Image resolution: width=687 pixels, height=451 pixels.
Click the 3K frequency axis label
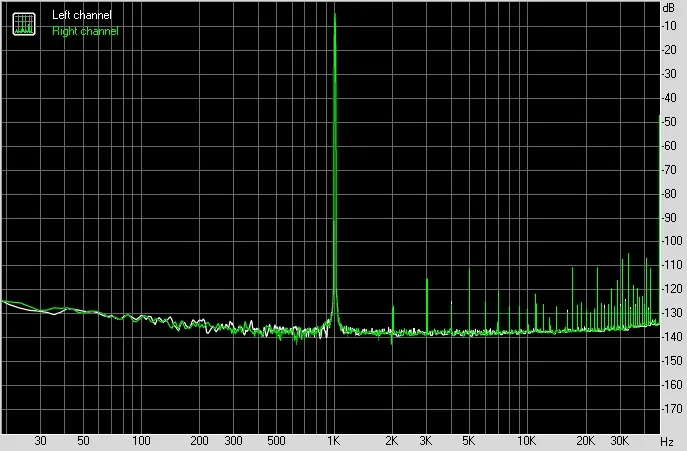coord(425,440)
